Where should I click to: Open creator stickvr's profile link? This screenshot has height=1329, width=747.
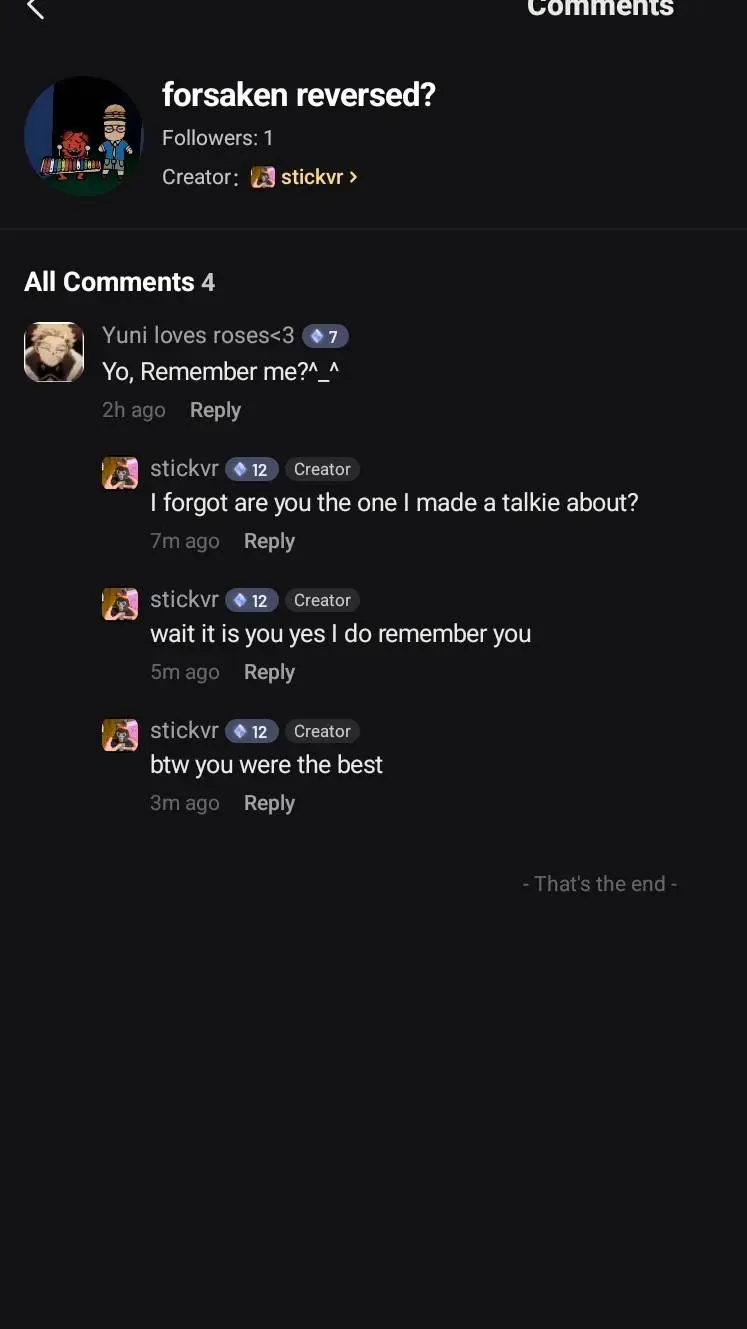(x=312, y=177)
